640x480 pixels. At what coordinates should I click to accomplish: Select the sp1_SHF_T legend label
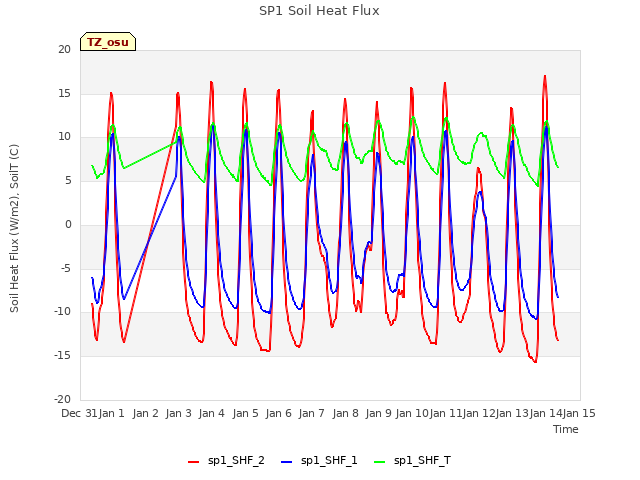[x=422, y=460]
